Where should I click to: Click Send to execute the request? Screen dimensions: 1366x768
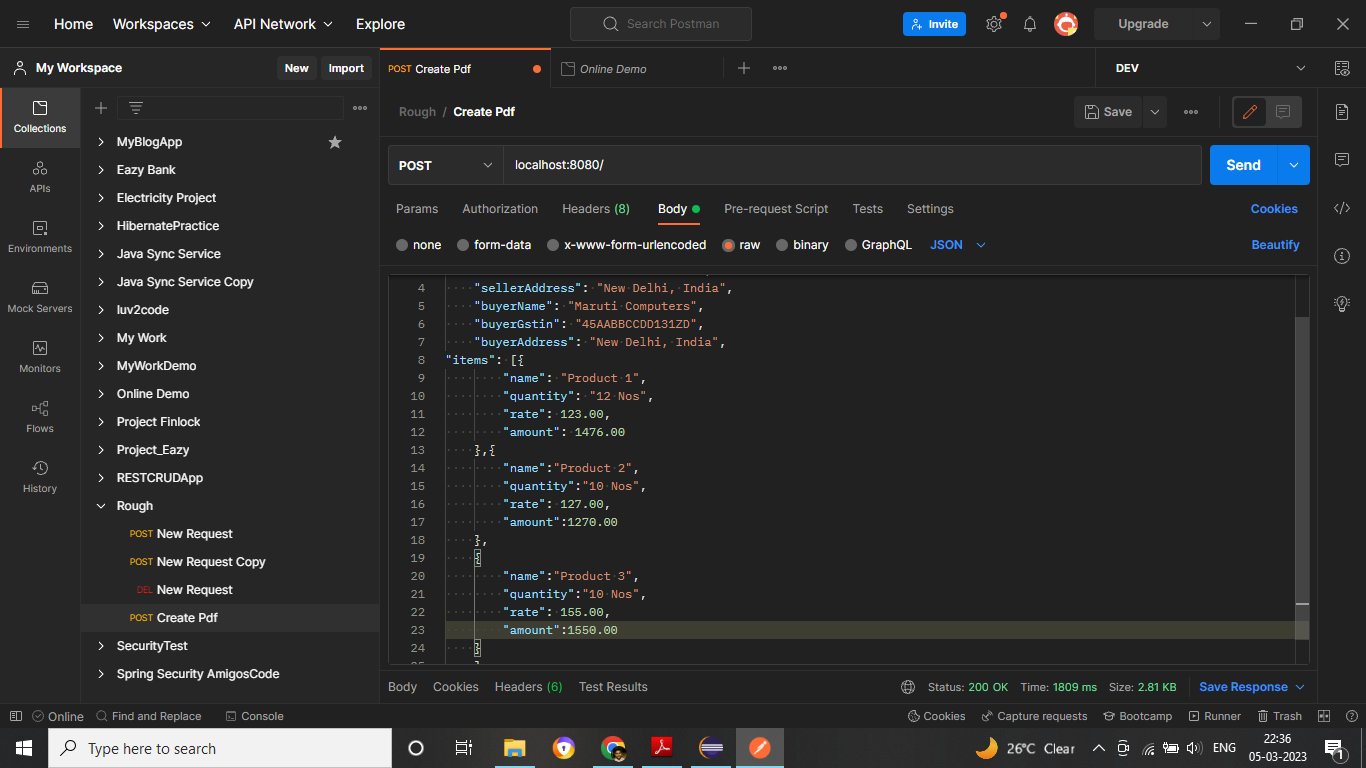tap(1242, 164)
